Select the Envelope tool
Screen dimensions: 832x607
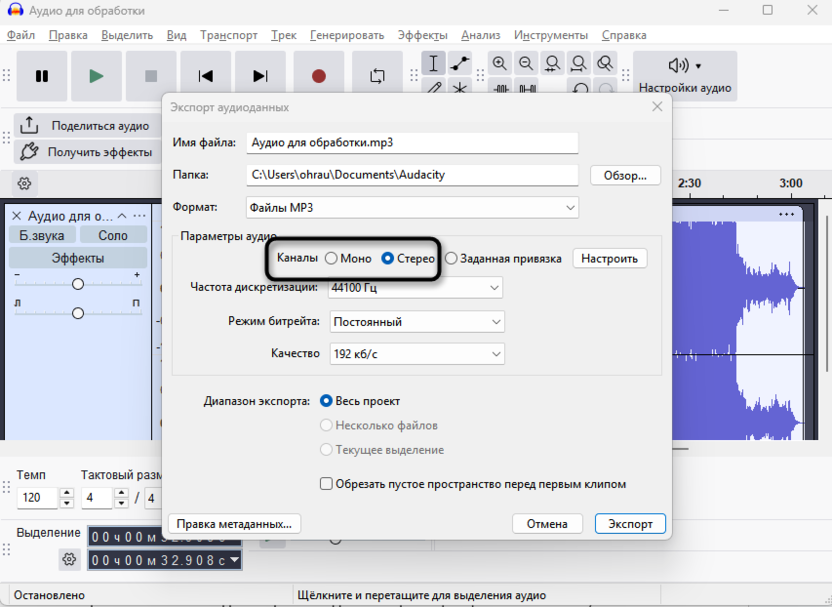coord(460,64)
